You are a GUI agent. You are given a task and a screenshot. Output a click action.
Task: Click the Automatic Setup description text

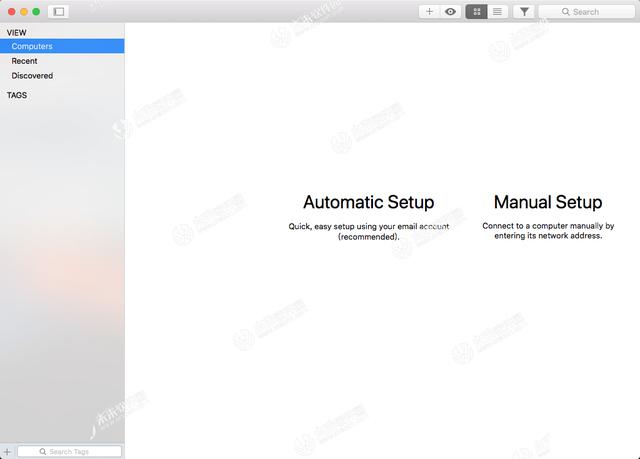(368, 232)
